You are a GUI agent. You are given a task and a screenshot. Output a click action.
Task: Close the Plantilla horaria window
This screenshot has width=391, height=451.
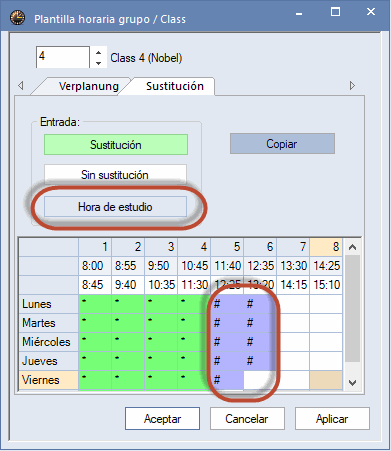pos(371,12)
